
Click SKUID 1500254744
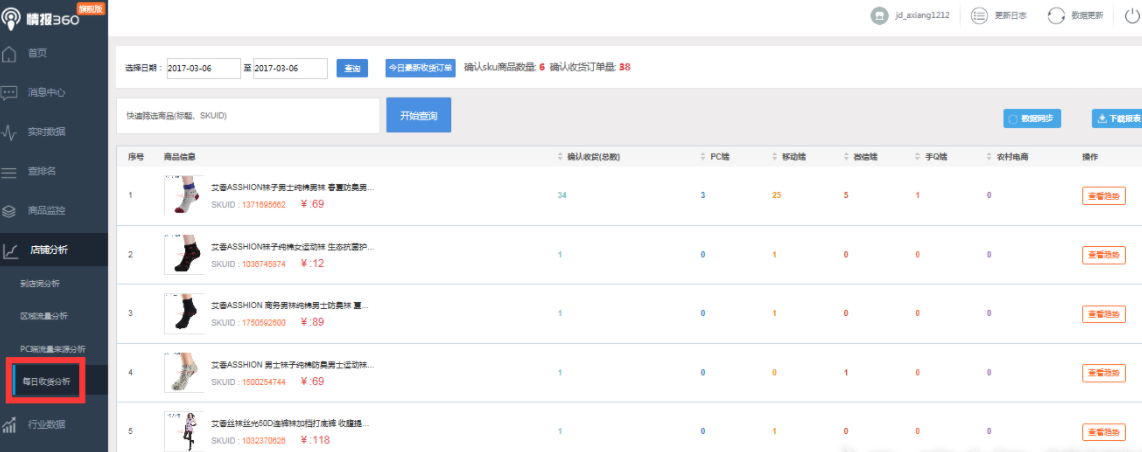(x=264, y=382)
